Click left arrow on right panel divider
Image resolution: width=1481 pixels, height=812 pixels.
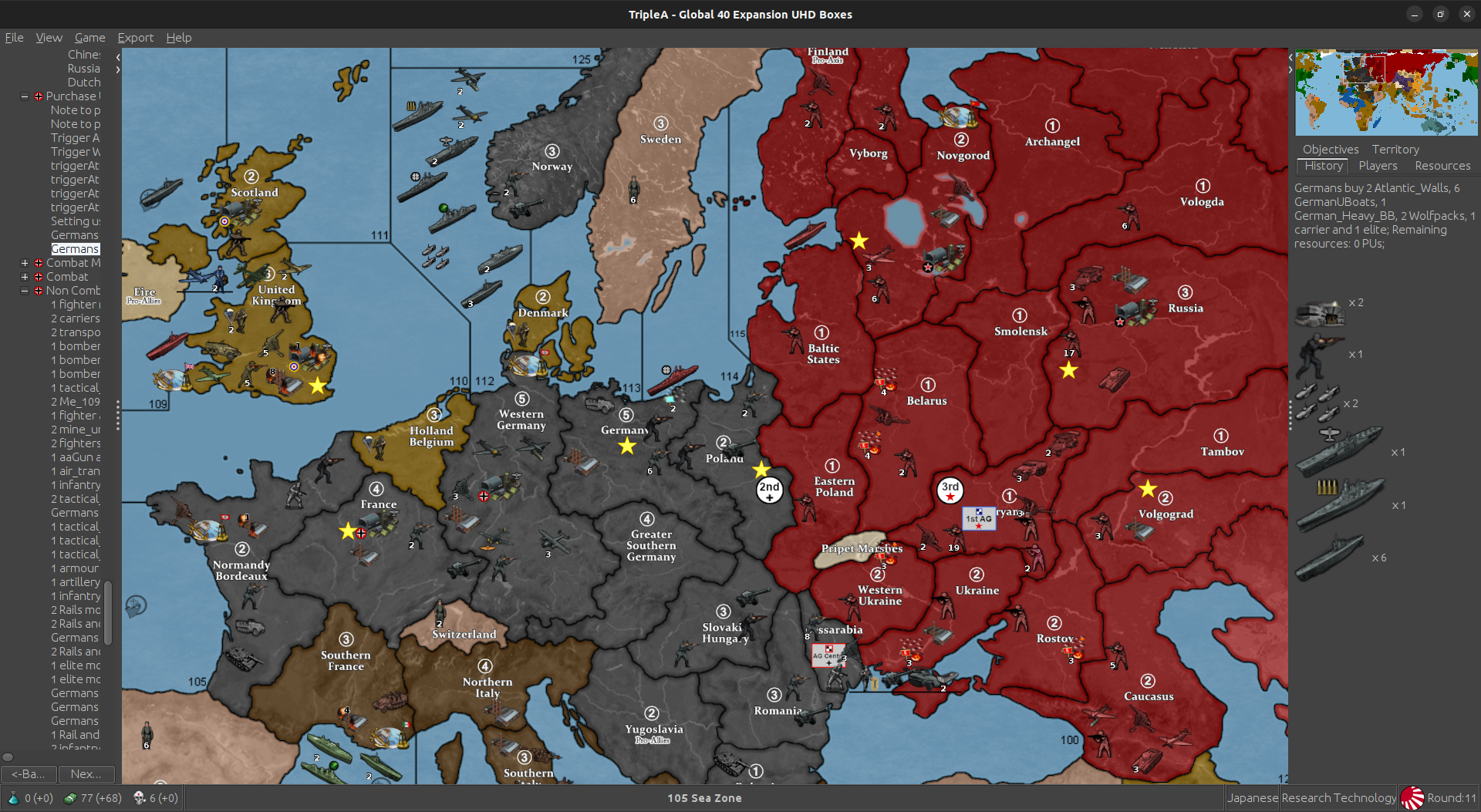[x=1290, y=57]
